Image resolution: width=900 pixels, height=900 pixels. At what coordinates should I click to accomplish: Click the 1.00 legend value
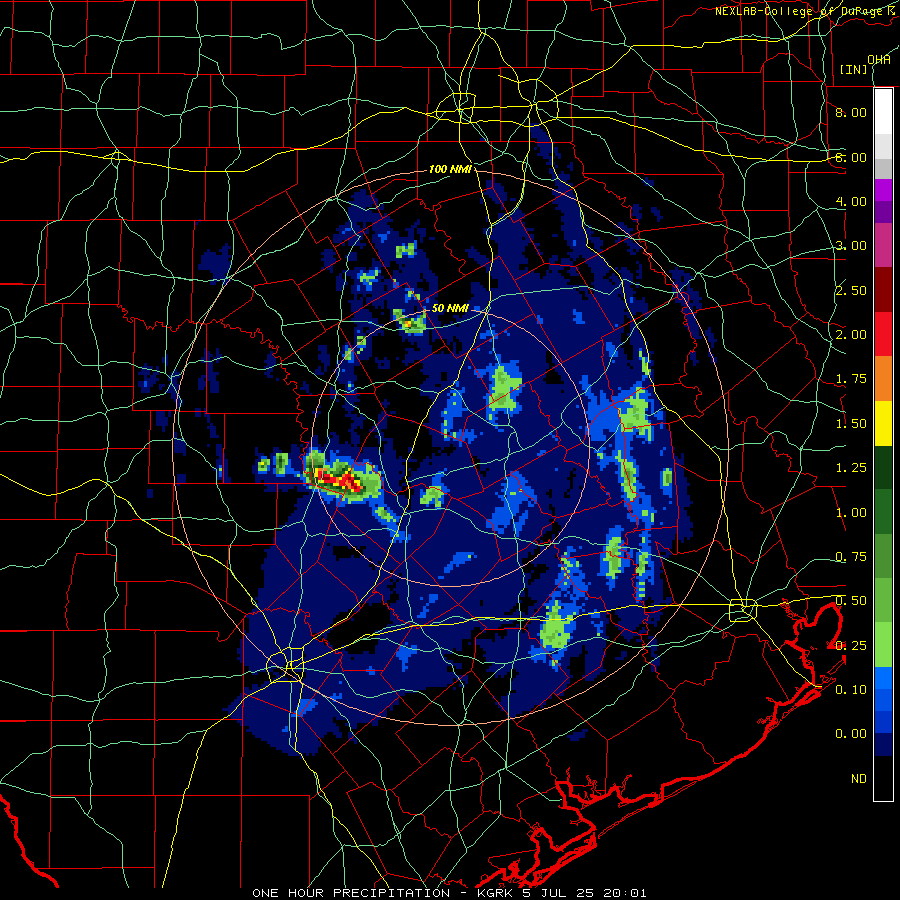[851, 513]
